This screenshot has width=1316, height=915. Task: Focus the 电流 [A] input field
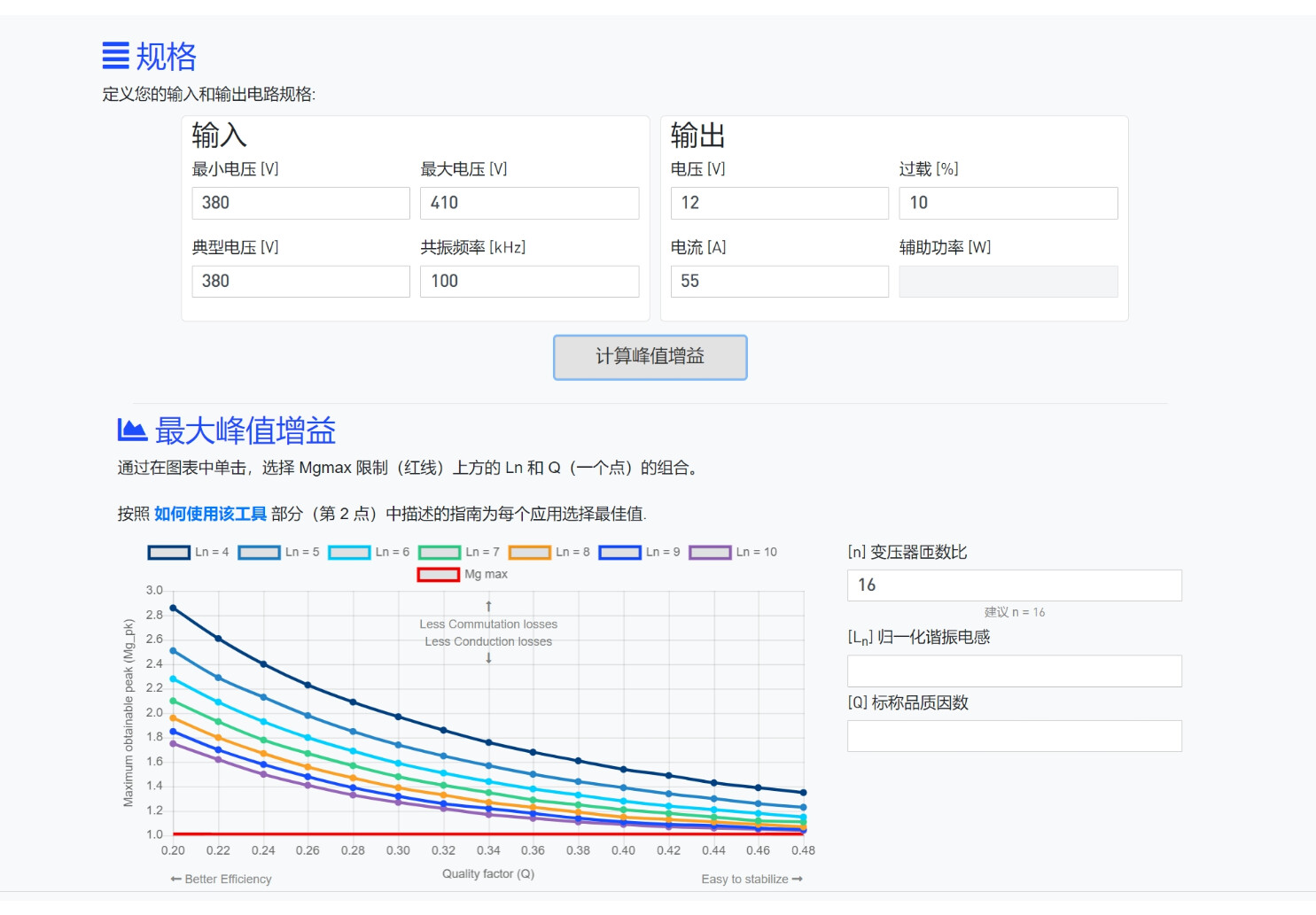pos(780,282)
